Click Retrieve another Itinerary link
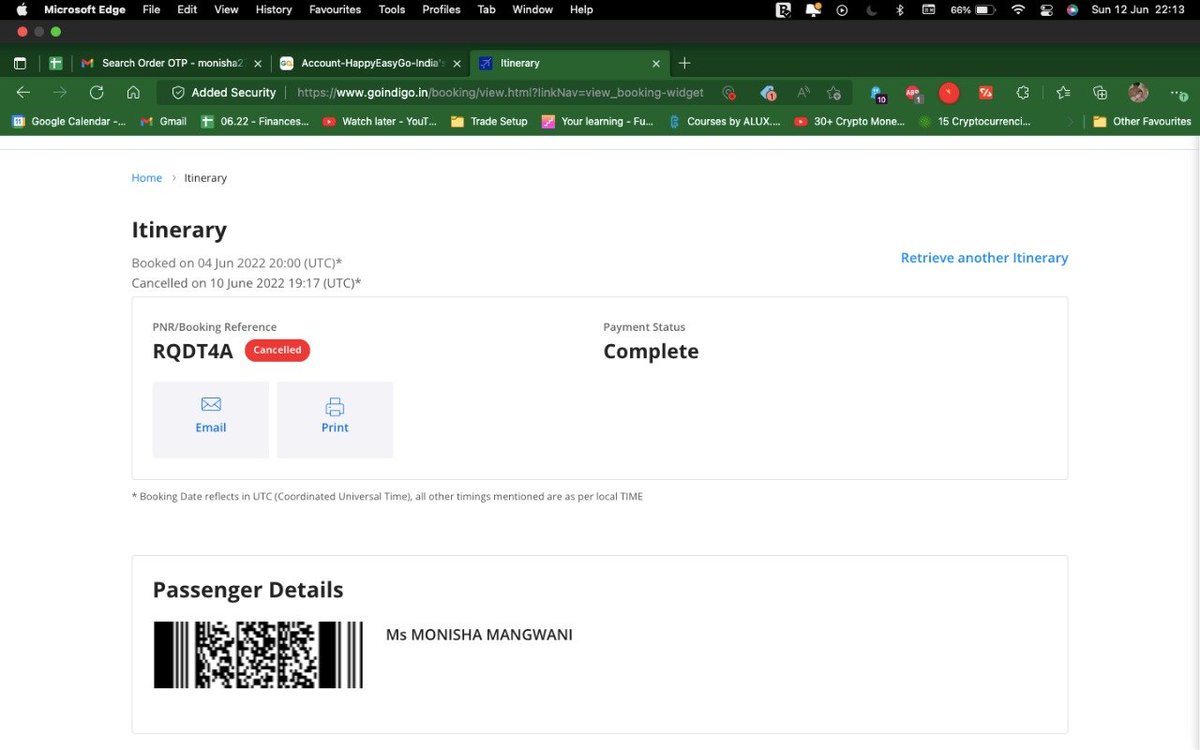Screen dimensions: 1200x750 [984, 258]
